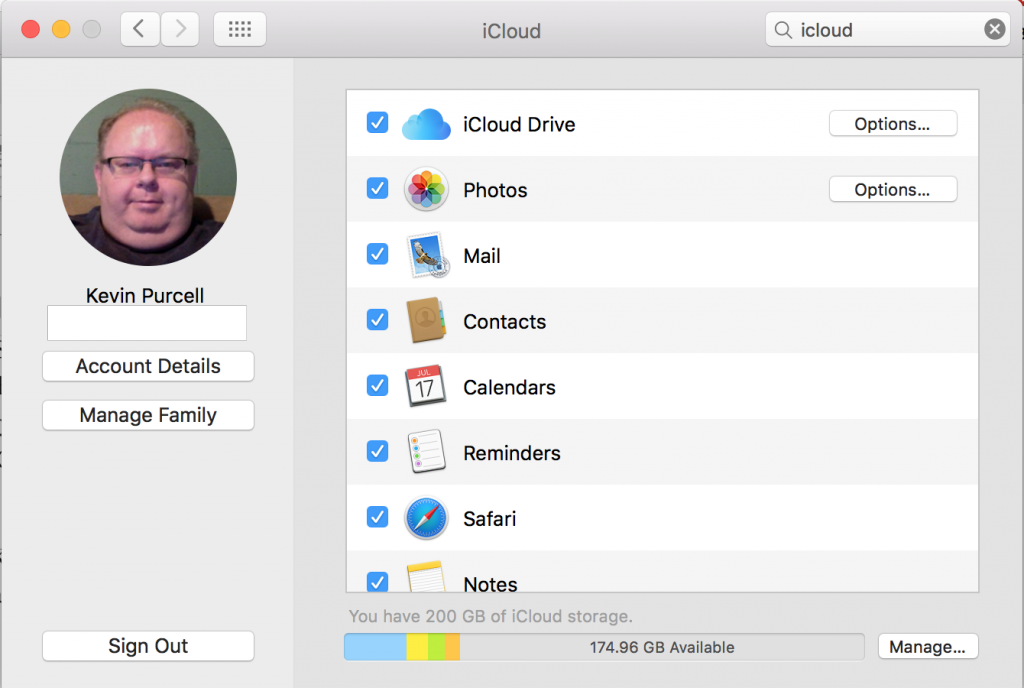Image resolution: width=1024 pixels, height=688 pixels.
Task: Toggle the Calendars checkbox
Action: tap(377, 386)
